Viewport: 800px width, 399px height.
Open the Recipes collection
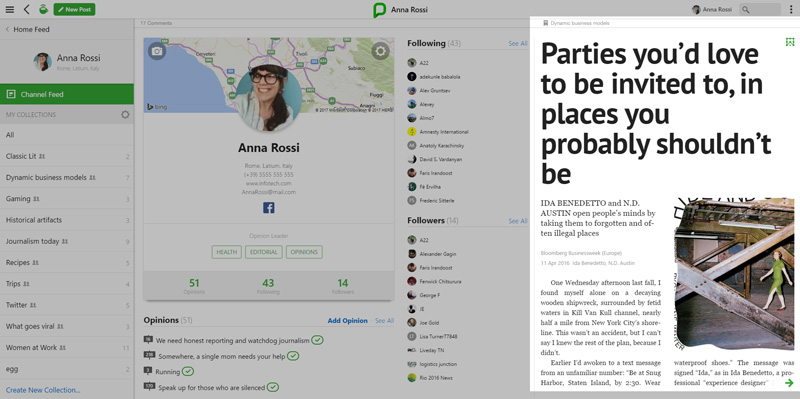coord(67,262)
